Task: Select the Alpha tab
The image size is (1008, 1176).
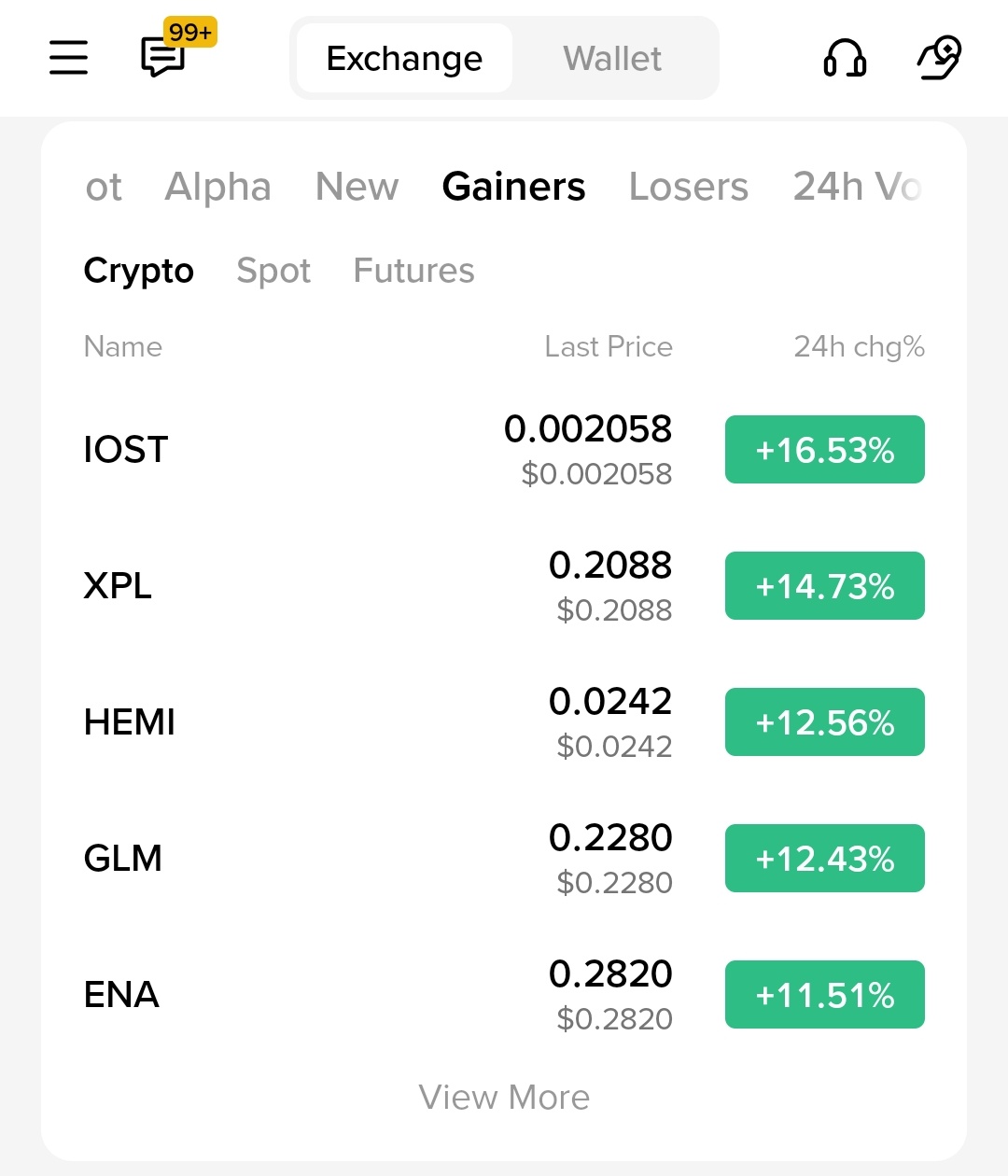Action: point(217,187)
